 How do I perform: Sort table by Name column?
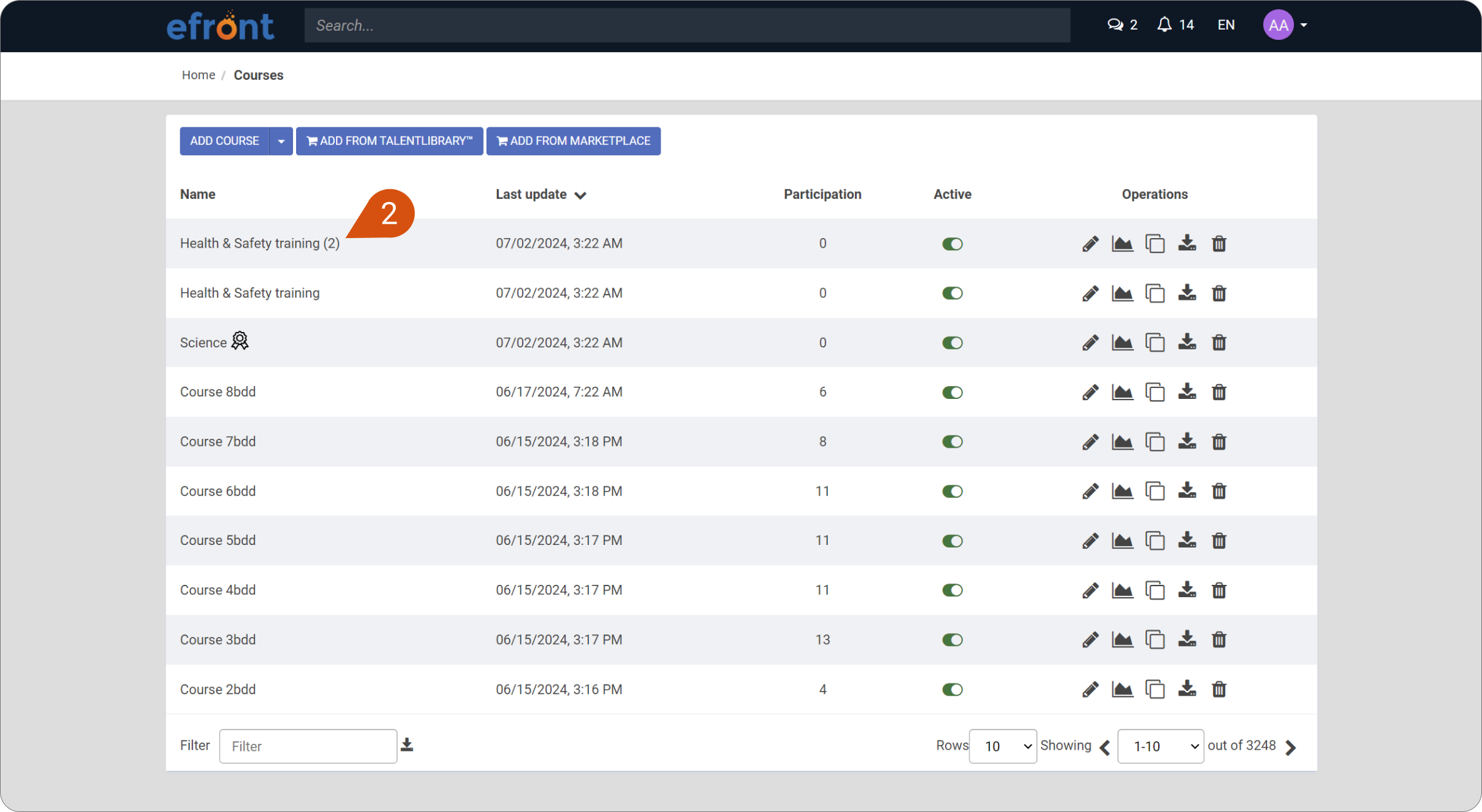tap(198, 194)
